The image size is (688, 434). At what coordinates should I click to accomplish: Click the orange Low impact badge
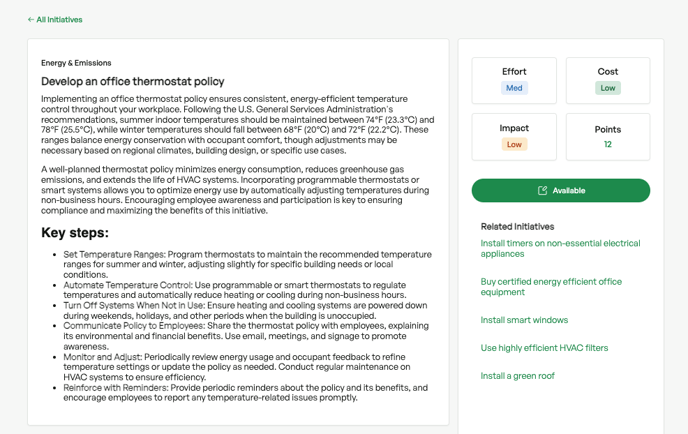pyautogui.click(x=514, y=144)
